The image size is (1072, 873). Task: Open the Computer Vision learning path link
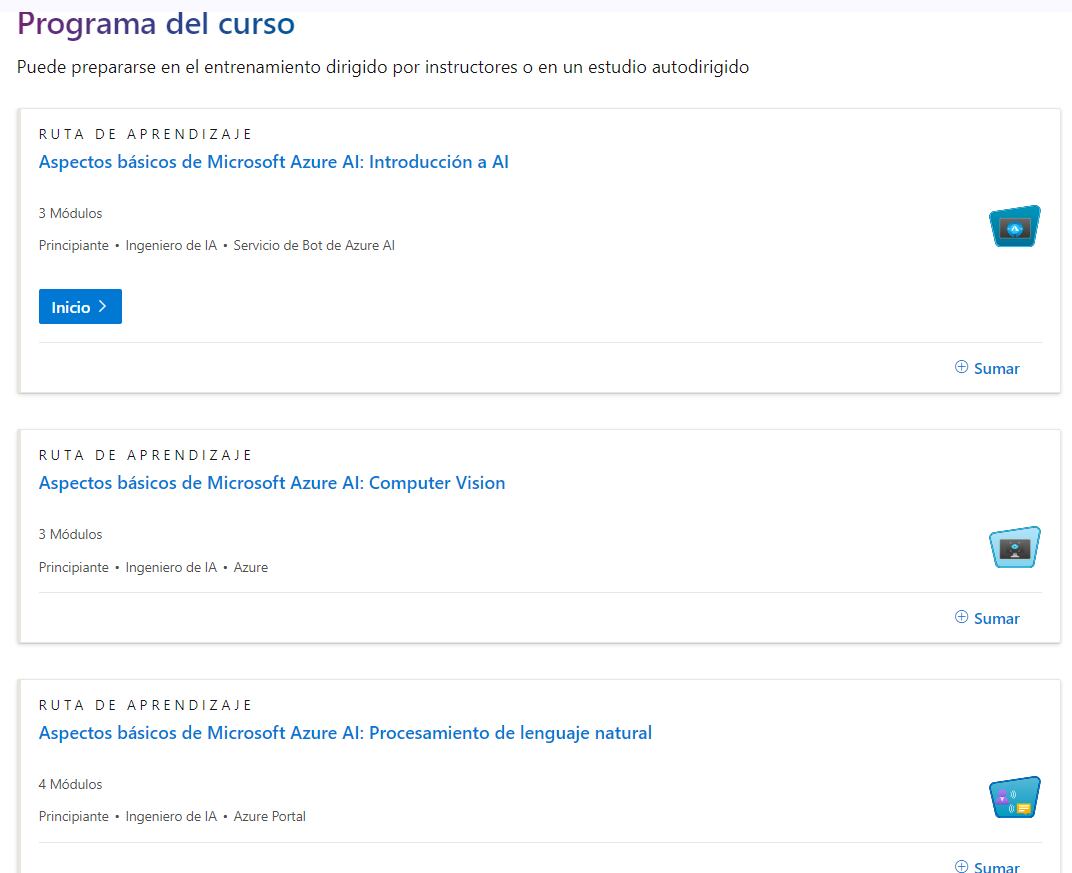click(x=272, y=483)
